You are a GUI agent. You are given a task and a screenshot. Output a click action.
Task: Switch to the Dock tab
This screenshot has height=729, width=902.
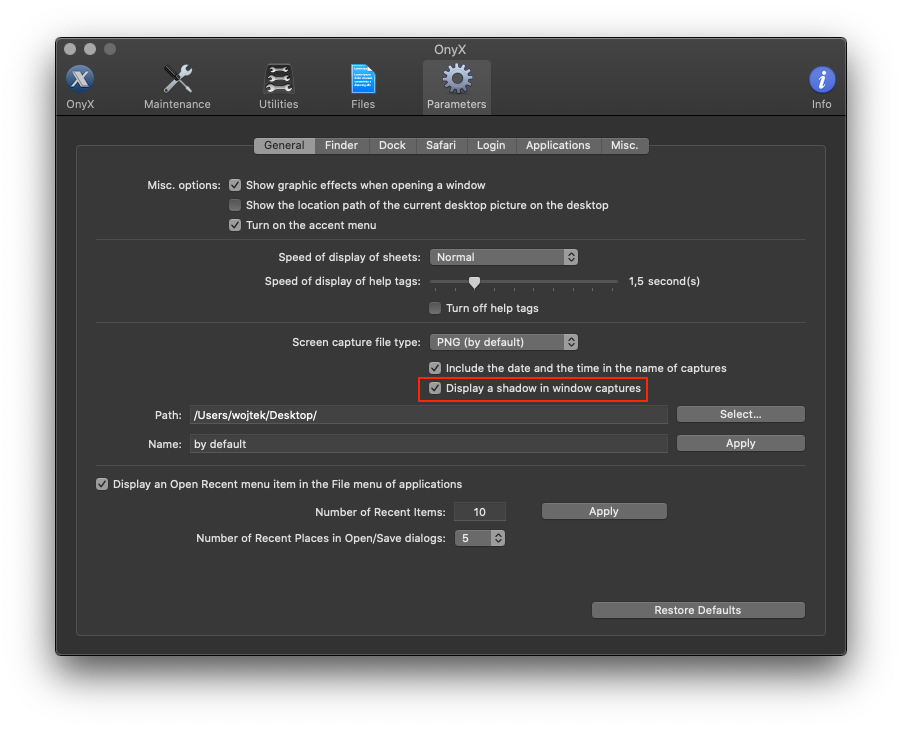(392, 146)
